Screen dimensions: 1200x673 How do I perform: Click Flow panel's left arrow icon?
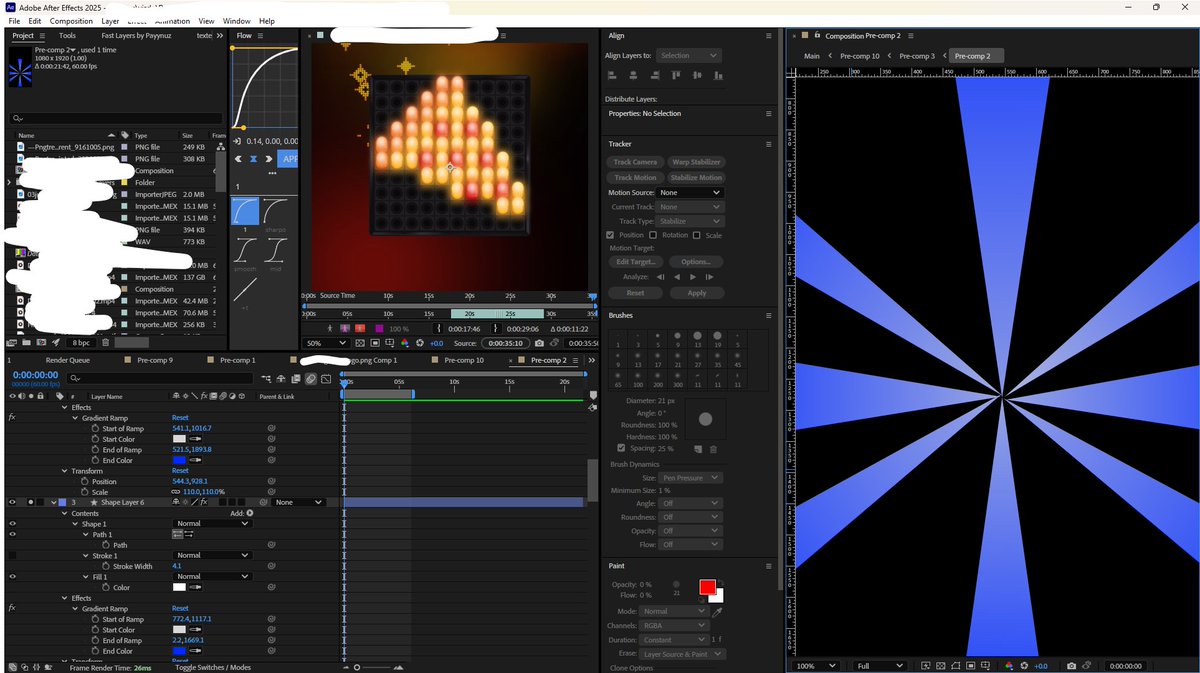(x=238, y=158)
